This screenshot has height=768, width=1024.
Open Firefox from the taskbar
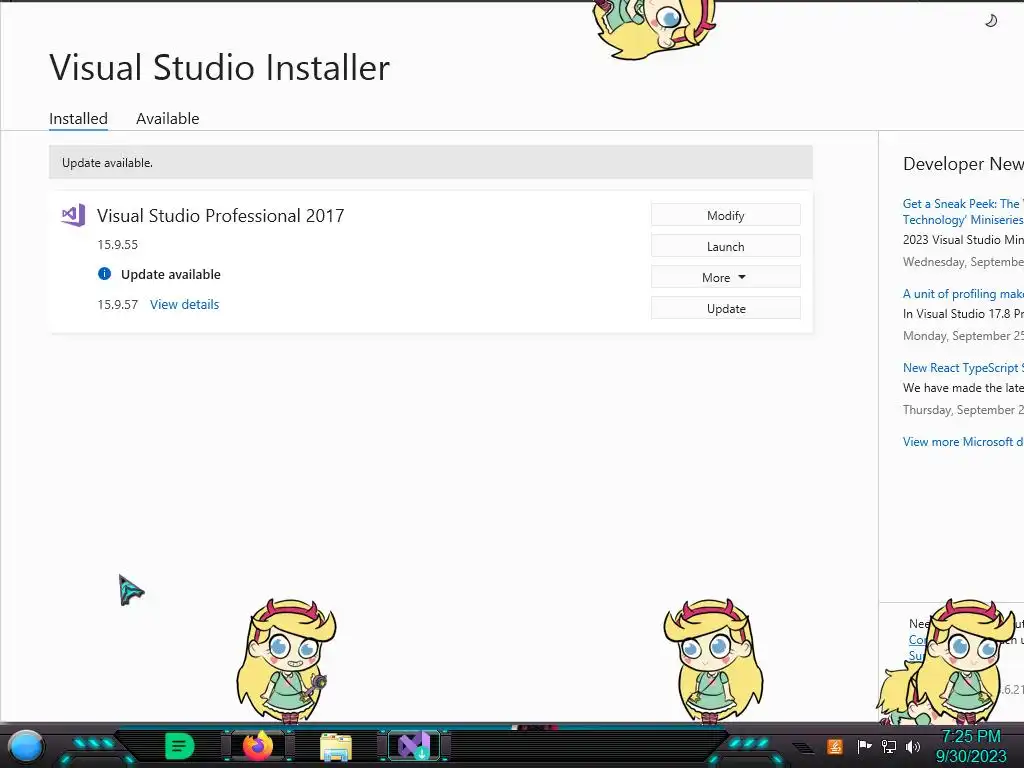click(x=258, y=746)
